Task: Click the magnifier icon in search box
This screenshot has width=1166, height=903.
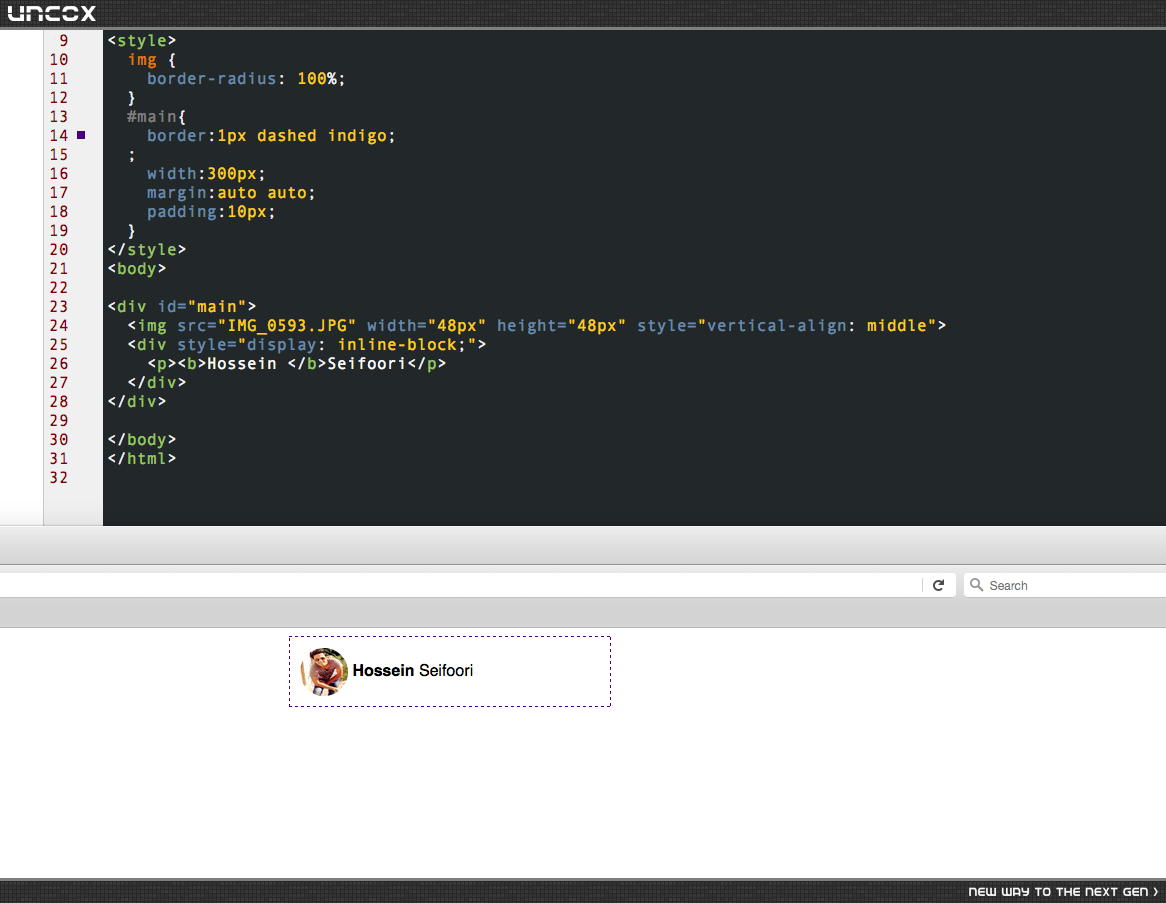Action: click(x=976, y=585)
